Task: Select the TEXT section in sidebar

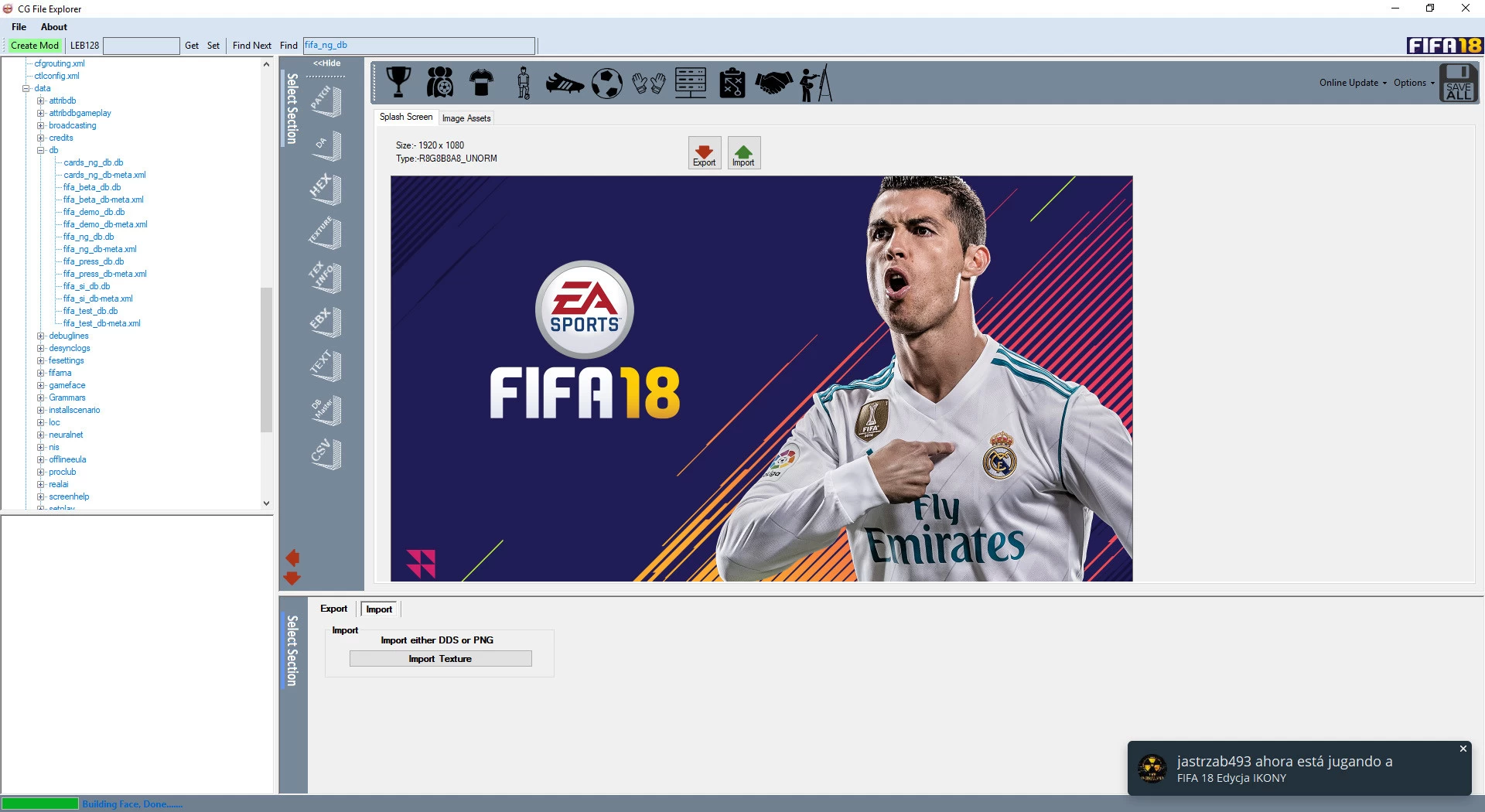Action: pos(326,365)
